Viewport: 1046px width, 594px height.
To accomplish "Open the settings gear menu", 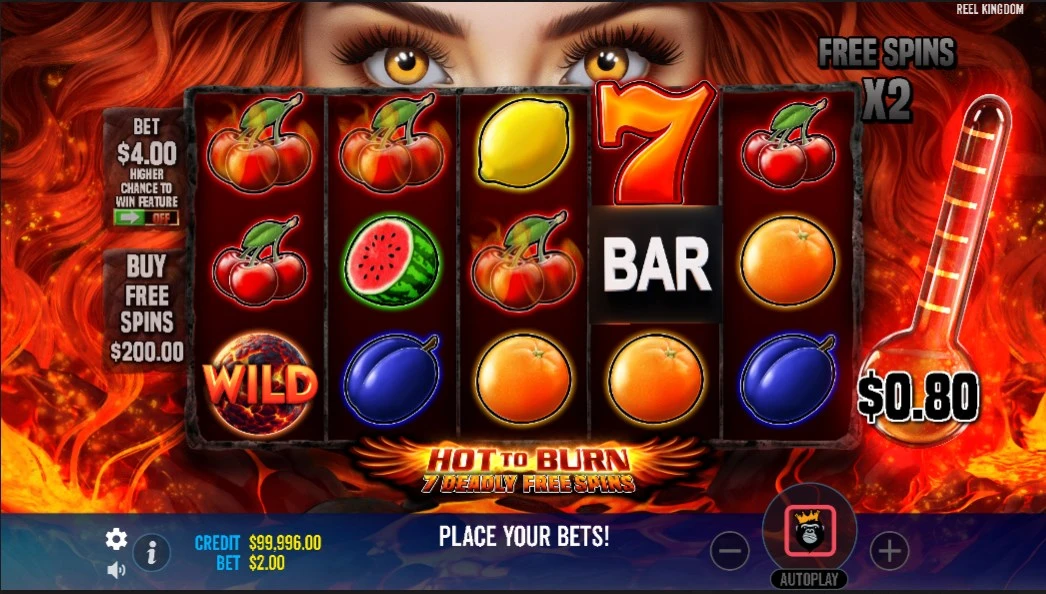I will coord(116,539).
